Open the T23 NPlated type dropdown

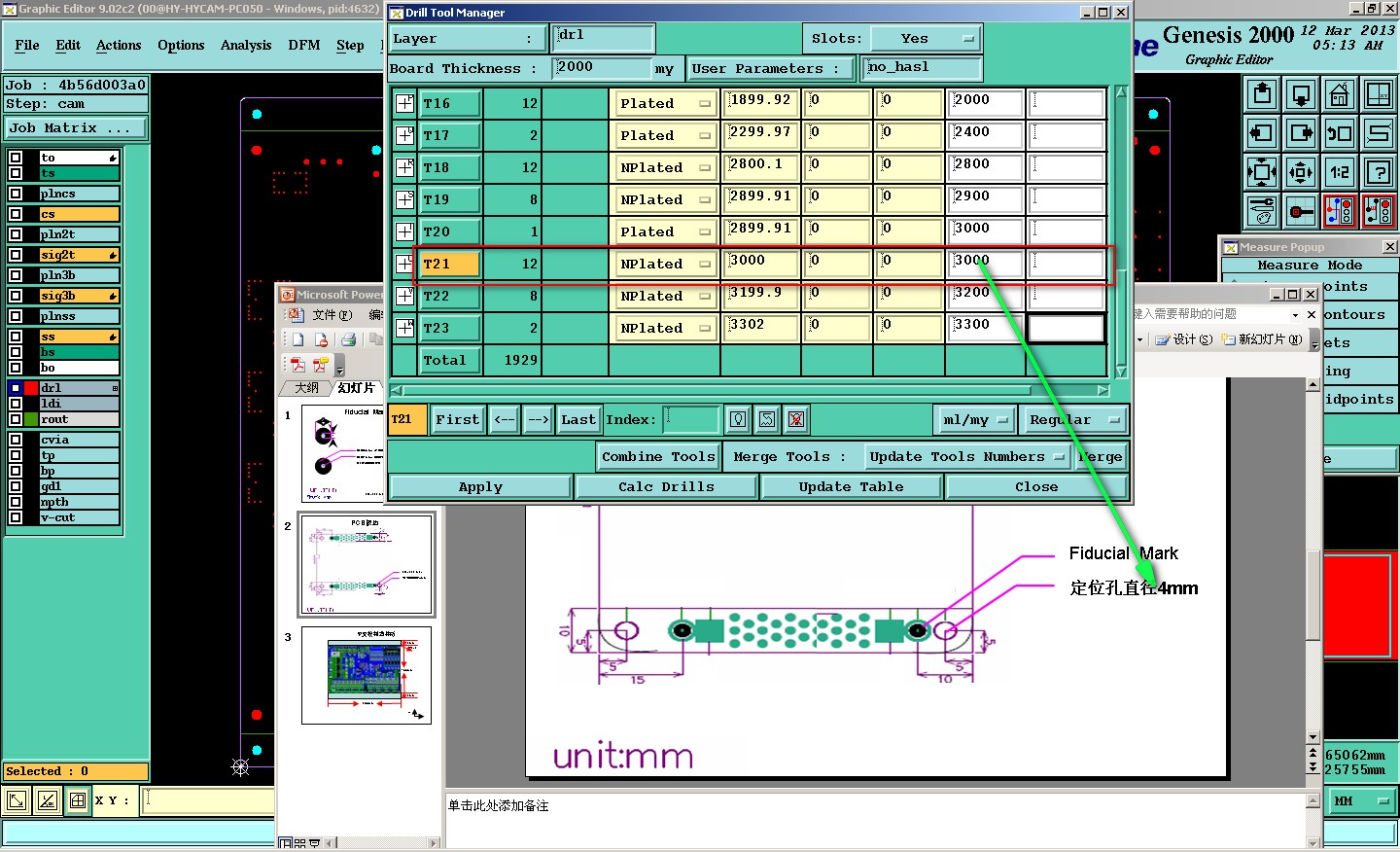665,328
